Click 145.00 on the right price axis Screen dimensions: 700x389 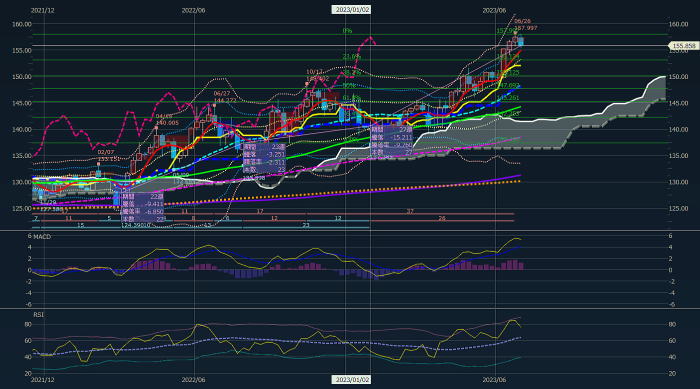click(678, 103)
